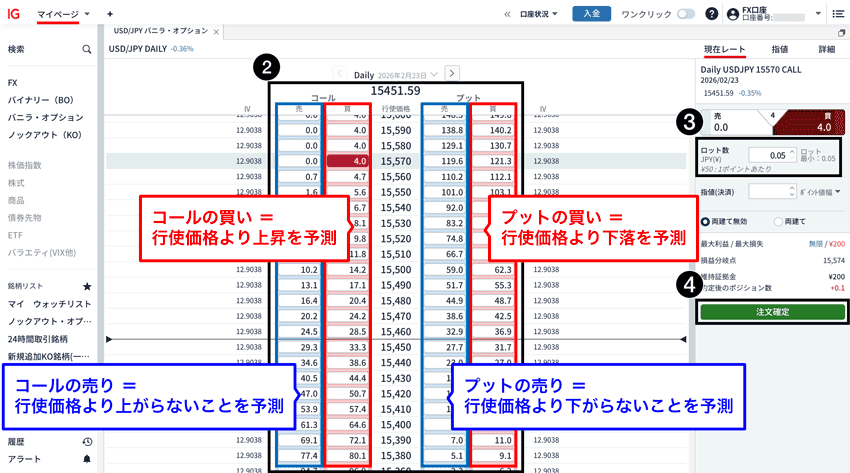This screenshot has height=473, width=850.
Task: Expand the FX口座 account dropdown
Action: tap(818, 14)
